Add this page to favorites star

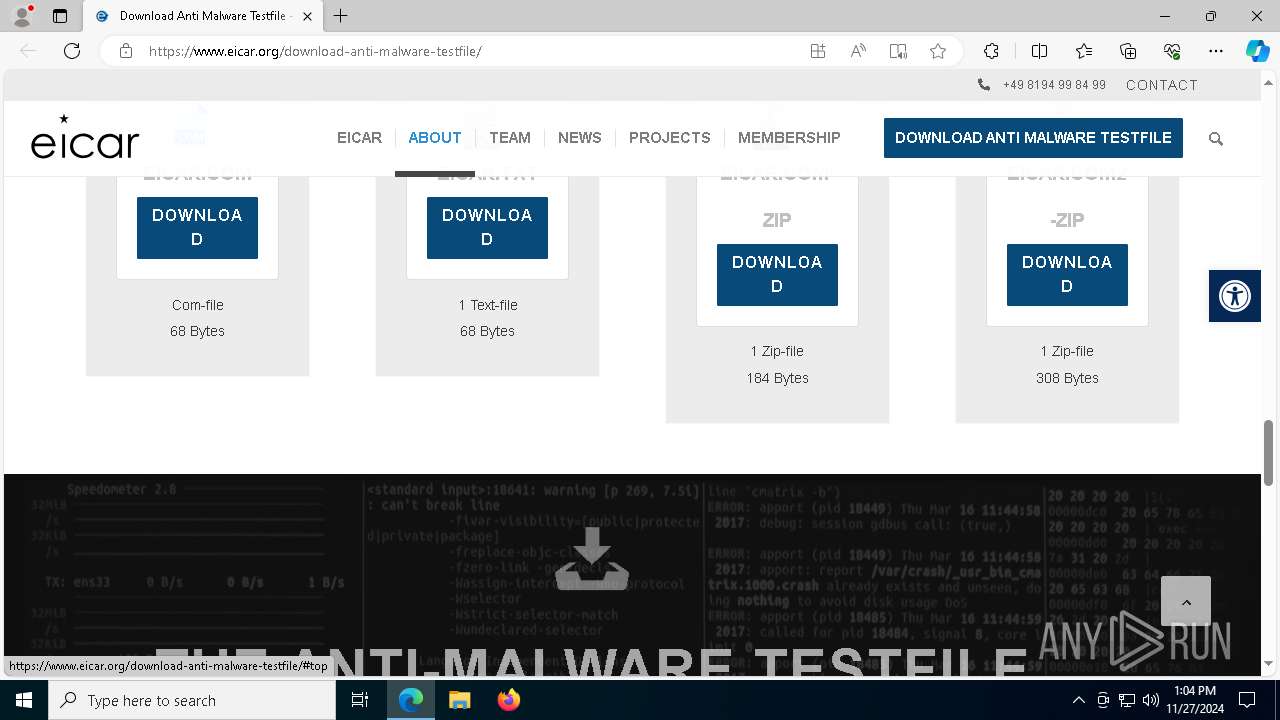tap(938, 51)
